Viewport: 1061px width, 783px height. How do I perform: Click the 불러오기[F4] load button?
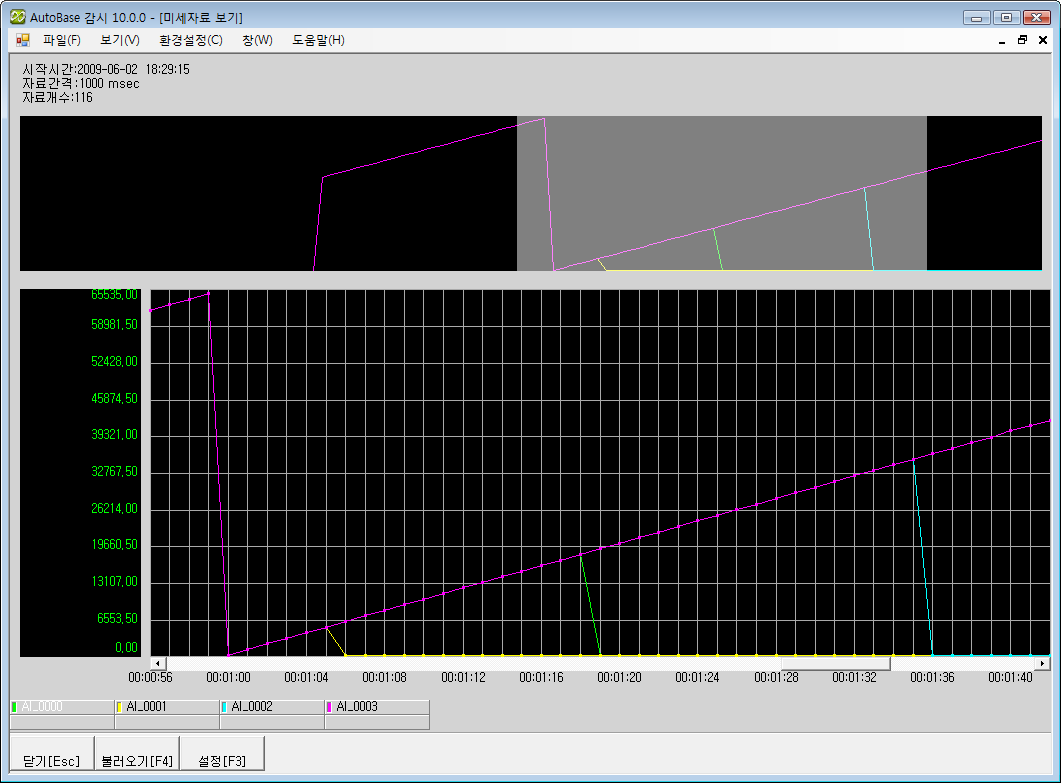click(137, 760)
